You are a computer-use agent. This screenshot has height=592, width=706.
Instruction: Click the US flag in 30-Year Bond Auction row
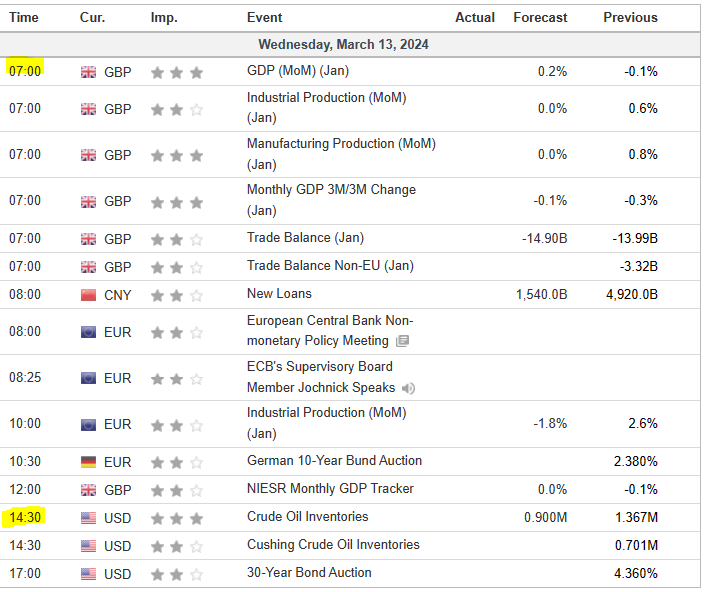pyautogui.click(x=88, y=574)
